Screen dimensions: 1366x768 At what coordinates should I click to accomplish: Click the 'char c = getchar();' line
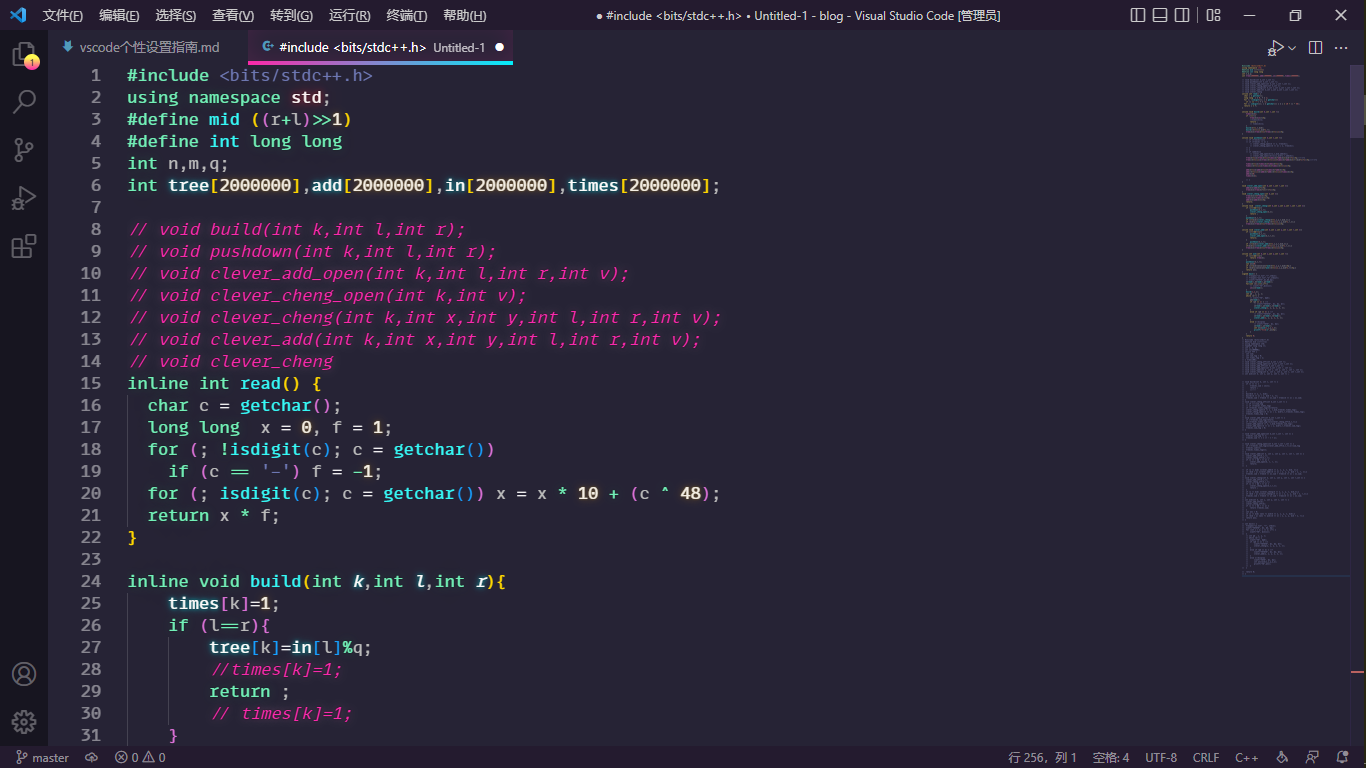[245, 405]
